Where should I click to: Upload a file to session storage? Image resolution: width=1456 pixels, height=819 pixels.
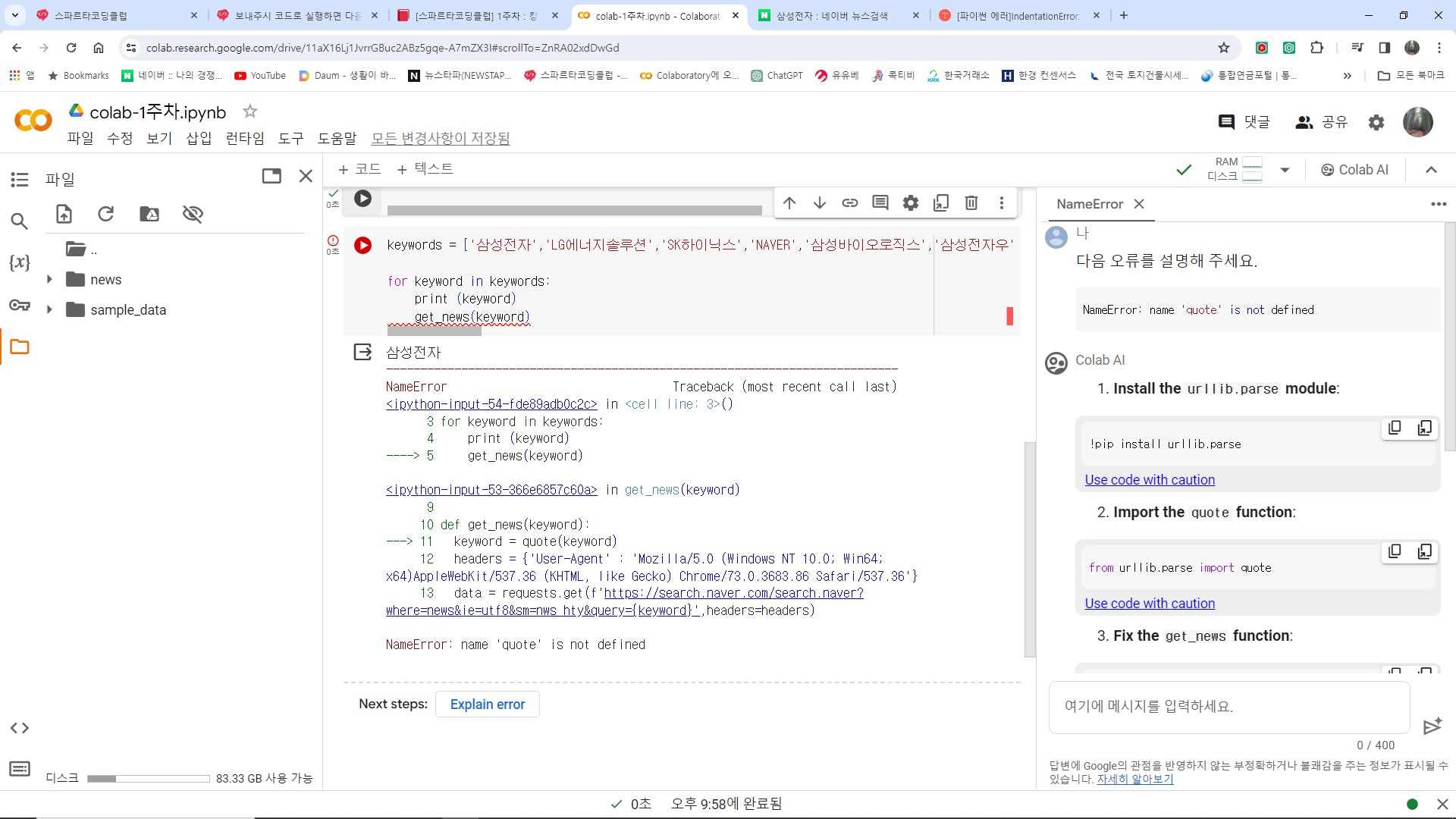point(64,214)
